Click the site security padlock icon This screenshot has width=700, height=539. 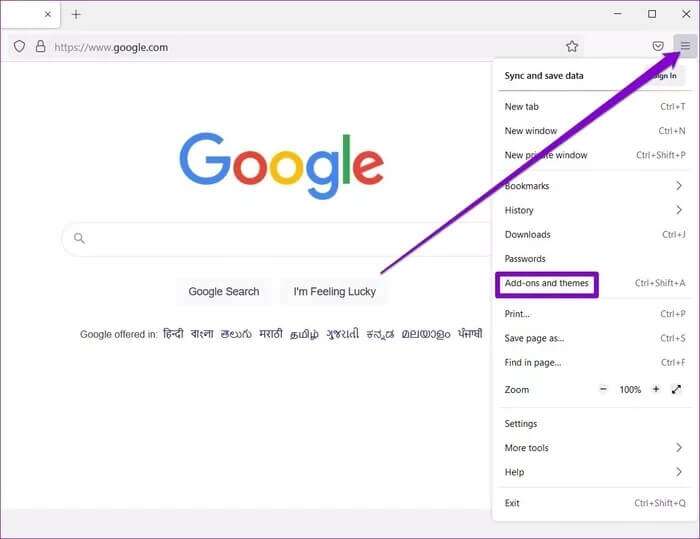click(x=40, y=46)
